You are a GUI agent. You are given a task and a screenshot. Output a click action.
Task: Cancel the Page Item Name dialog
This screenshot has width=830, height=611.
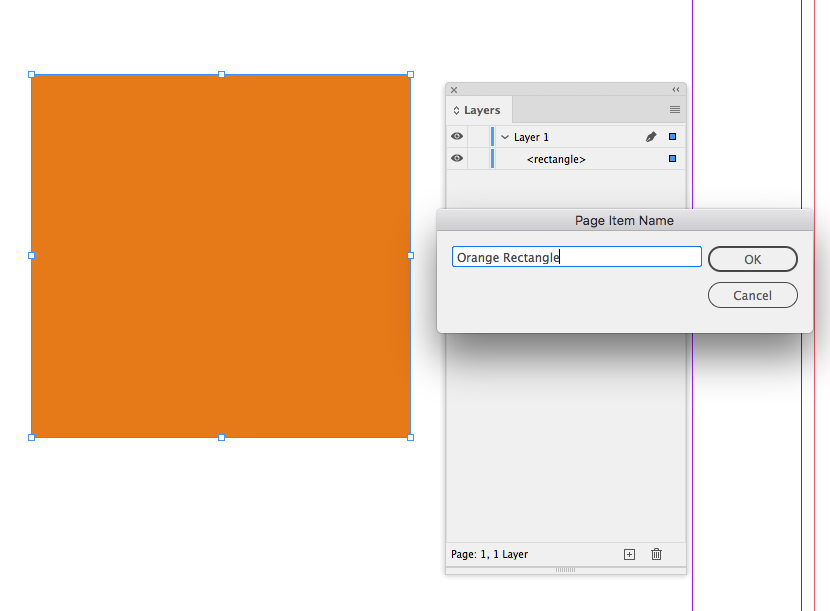[x=752, y=295]
